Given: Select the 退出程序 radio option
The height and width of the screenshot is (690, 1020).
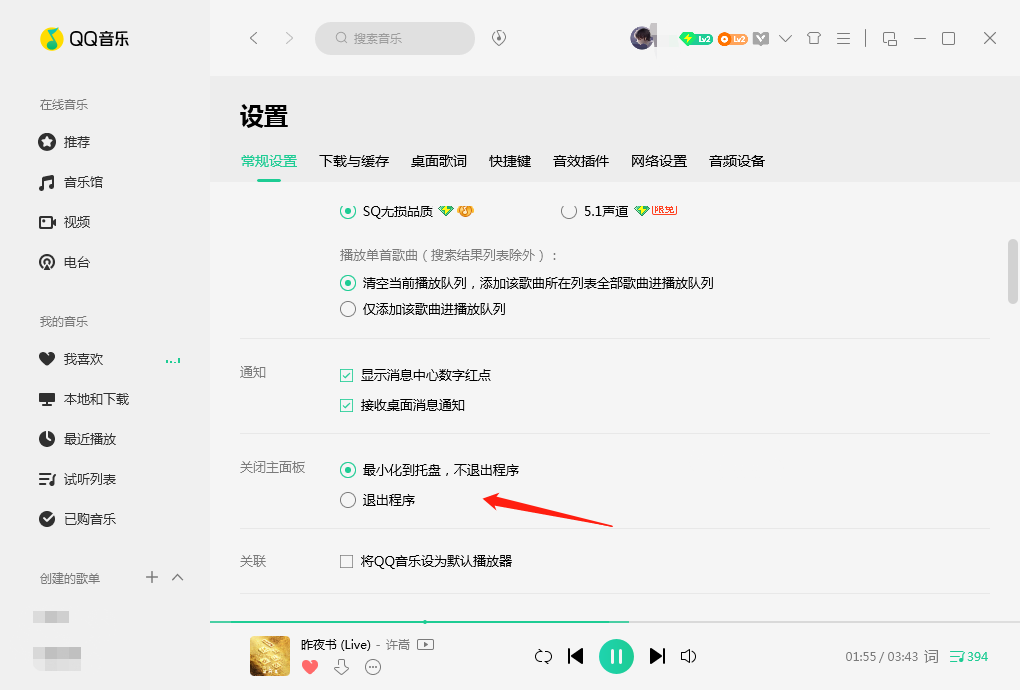Looking at the screenshot, I should click(348, 500).
